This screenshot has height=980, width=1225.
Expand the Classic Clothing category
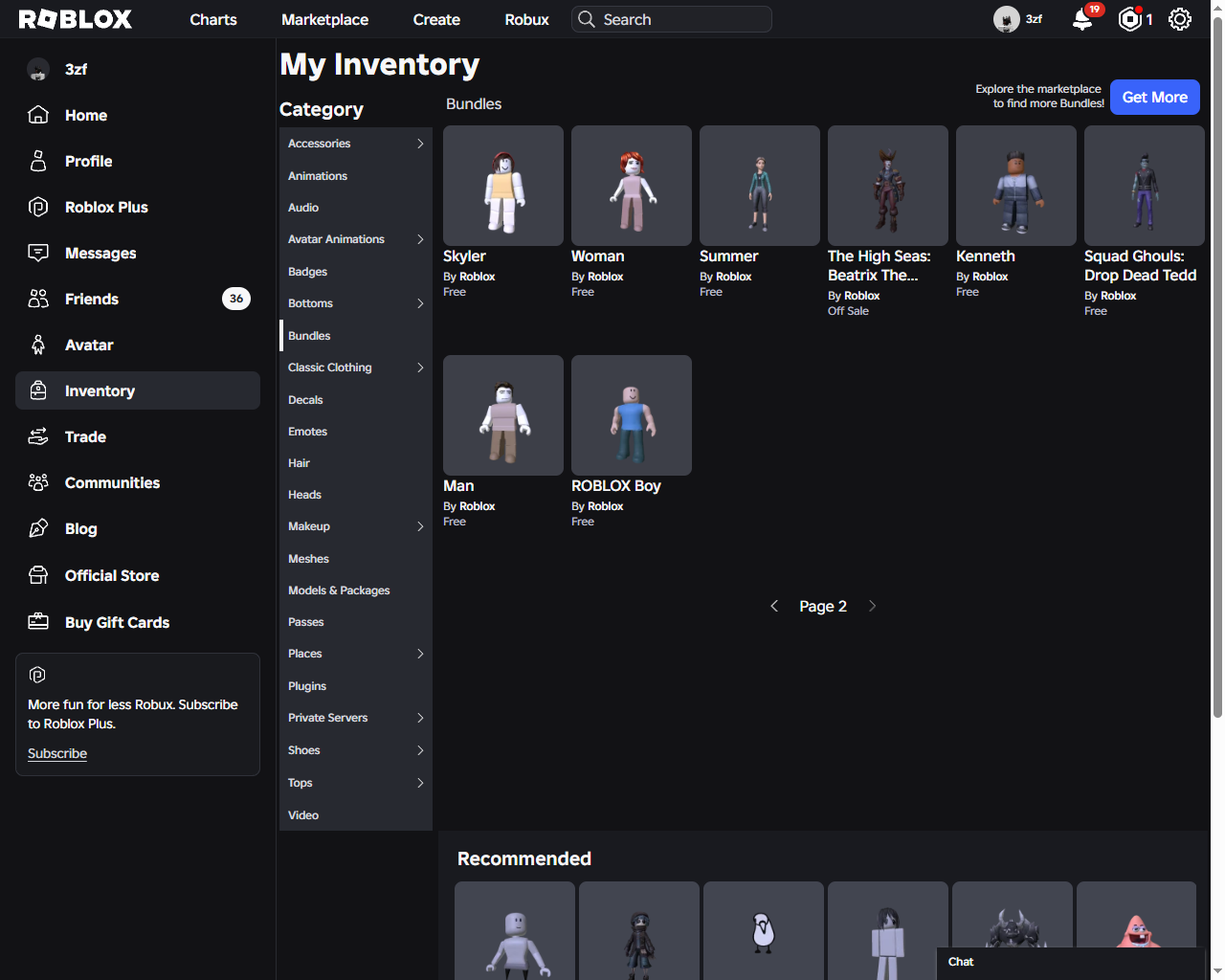[420, 367]
